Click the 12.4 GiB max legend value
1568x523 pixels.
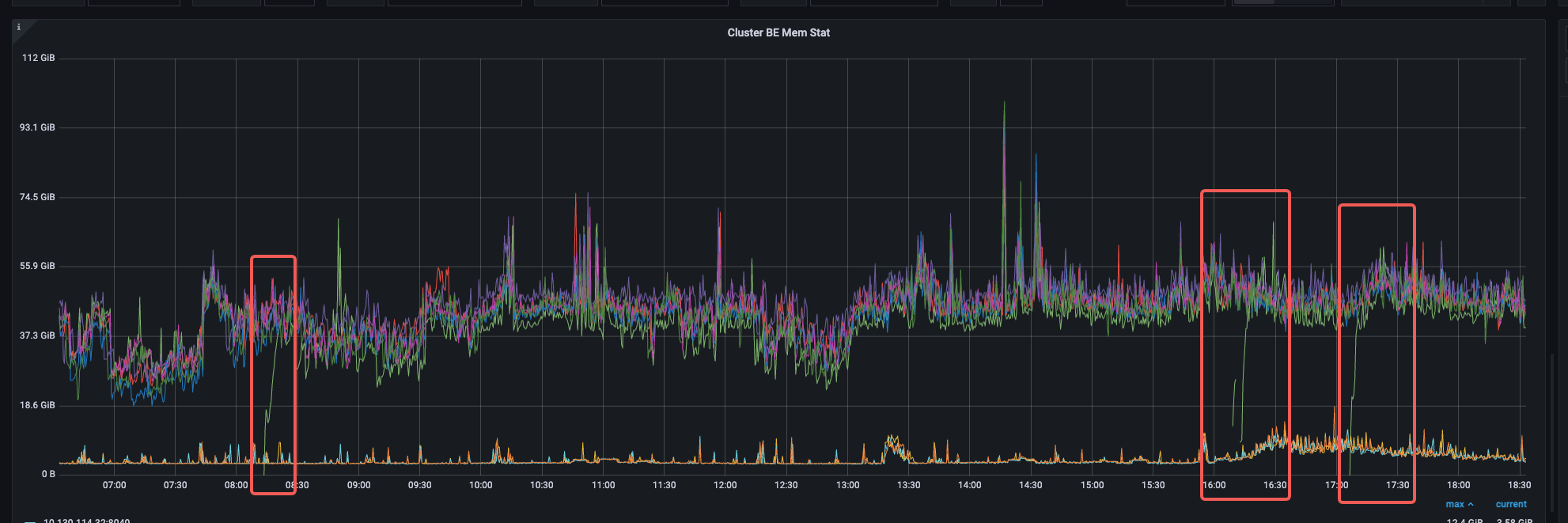coord(1464,520)
